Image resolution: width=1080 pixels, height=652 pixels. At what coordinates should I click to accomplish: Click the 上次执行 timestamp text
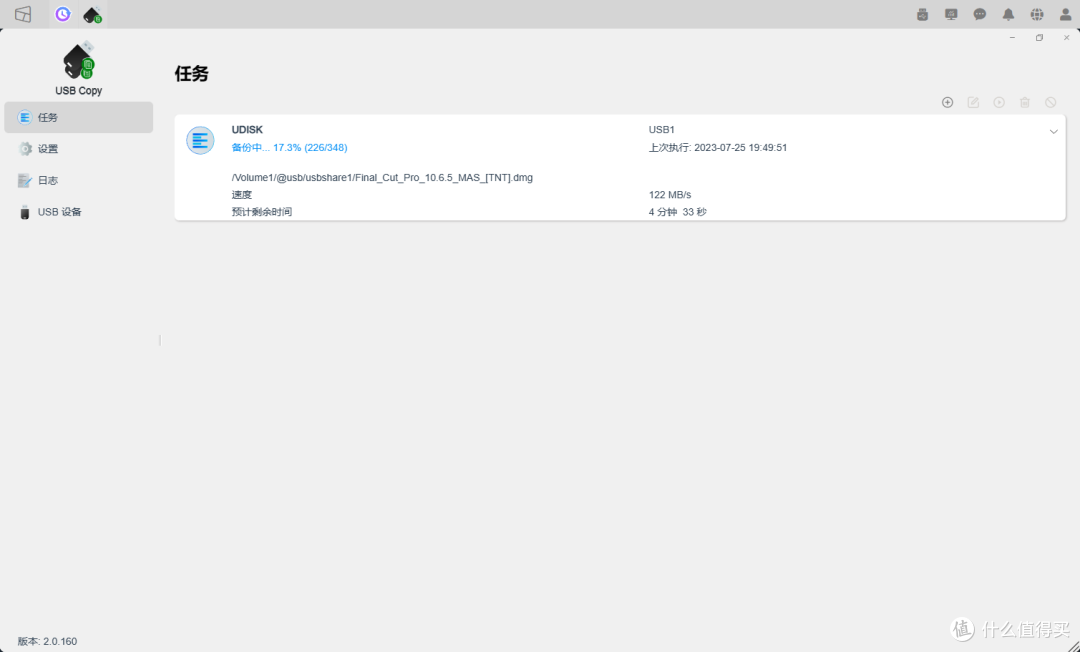[x=718, y=147]
